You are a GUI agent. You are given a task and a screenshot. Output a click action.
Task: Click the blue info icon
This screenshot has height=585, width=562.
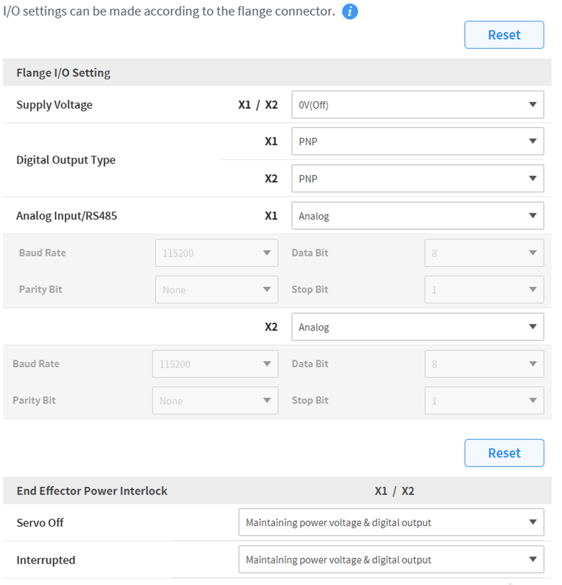tap(350, 12)
